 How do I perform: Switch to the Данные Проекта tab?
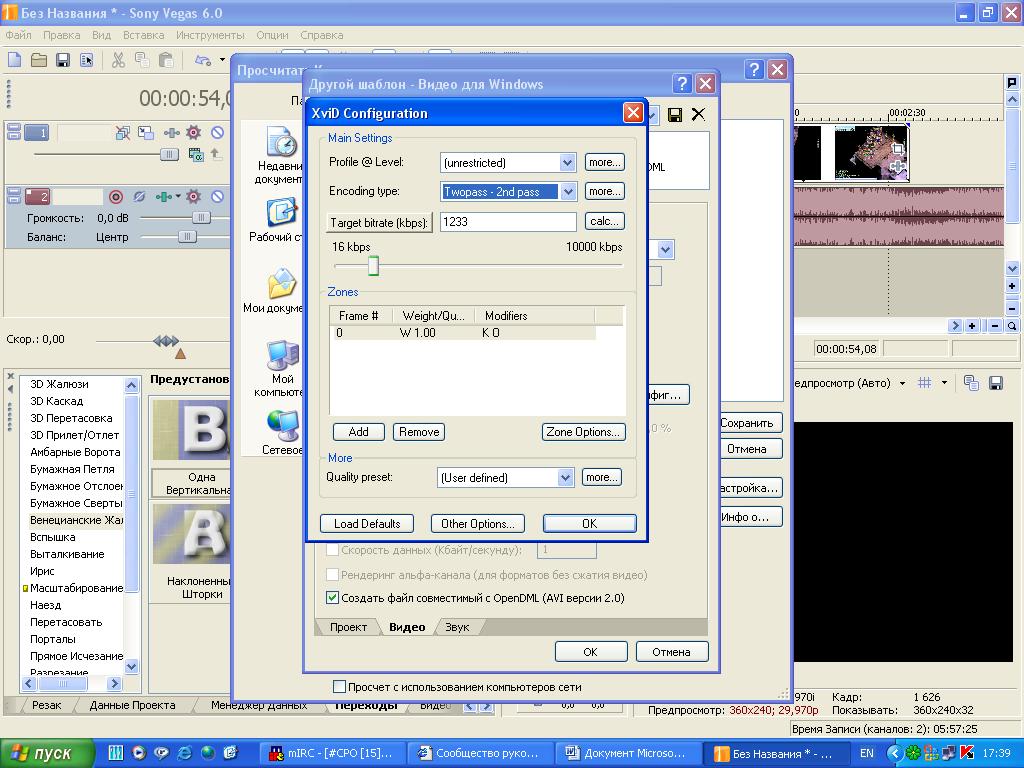click(133, 705)
